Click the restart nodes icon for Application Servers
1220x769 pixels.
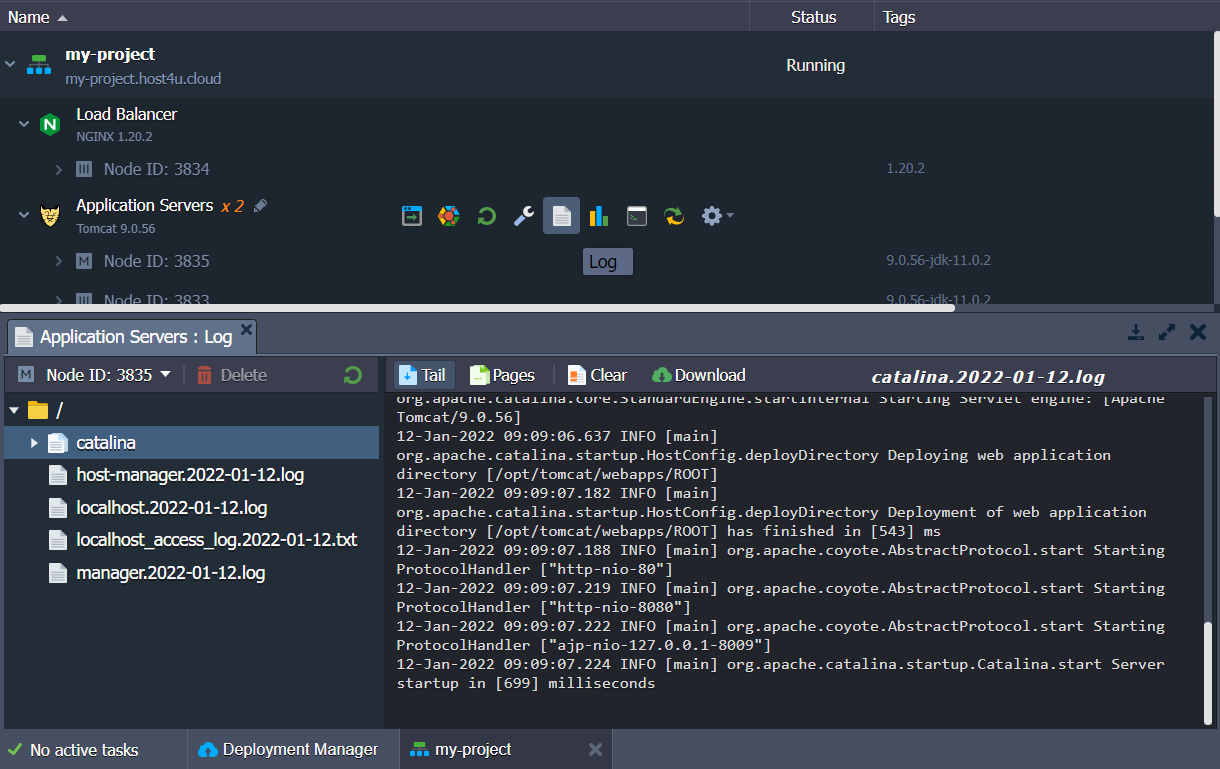pyautogui.click(x=486, y=215)
